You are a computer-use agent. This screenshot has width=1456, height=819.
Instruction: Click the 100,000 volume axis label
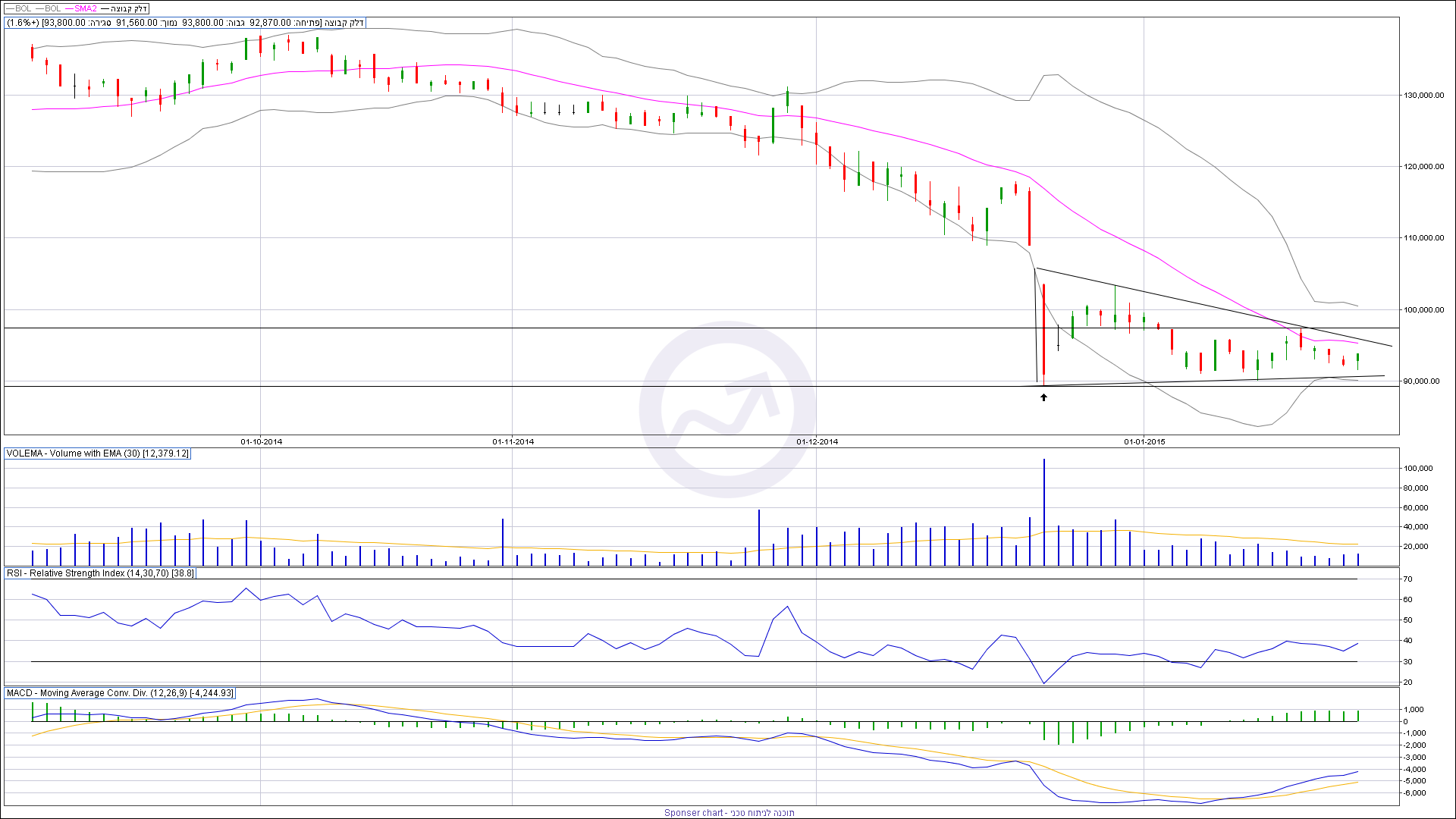pos(1417,469)
